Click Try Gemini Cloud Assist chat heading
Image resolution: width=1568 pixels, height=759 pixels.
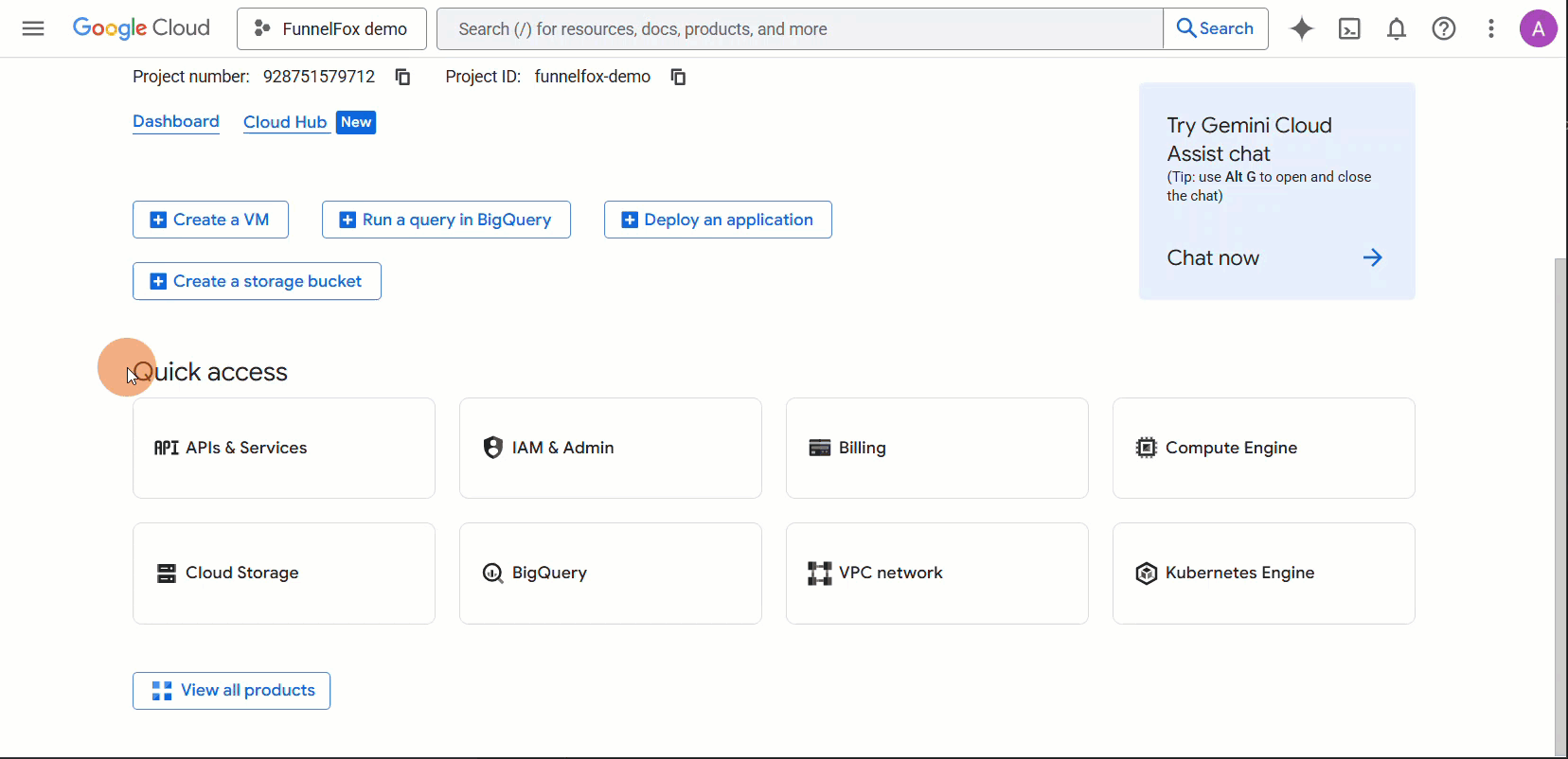click(x=1249, y=139)
